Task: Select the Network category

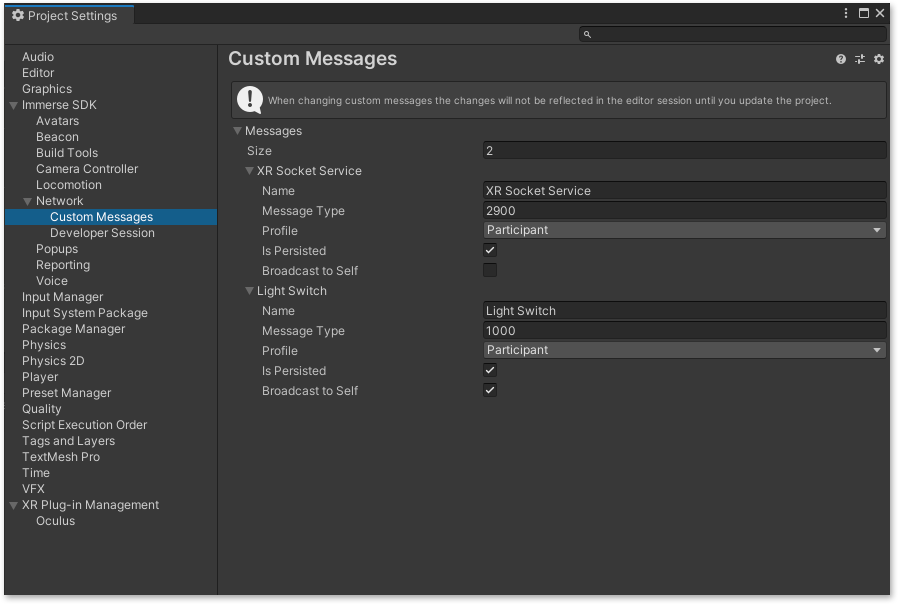Action: (x=60, y=201)
